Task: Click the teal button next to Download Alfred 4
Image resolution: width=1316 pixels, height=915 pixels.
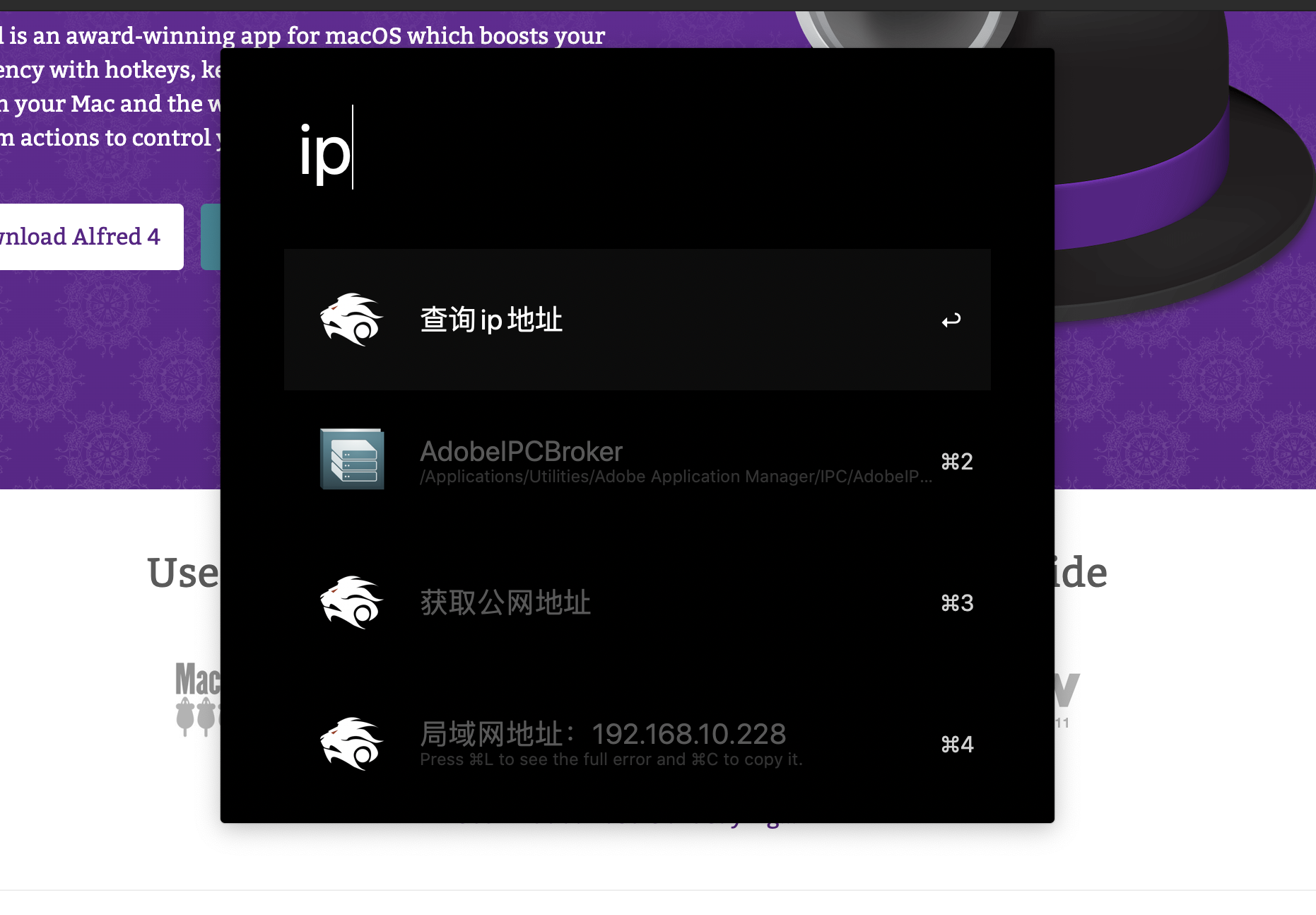Action: pos(211,237)
